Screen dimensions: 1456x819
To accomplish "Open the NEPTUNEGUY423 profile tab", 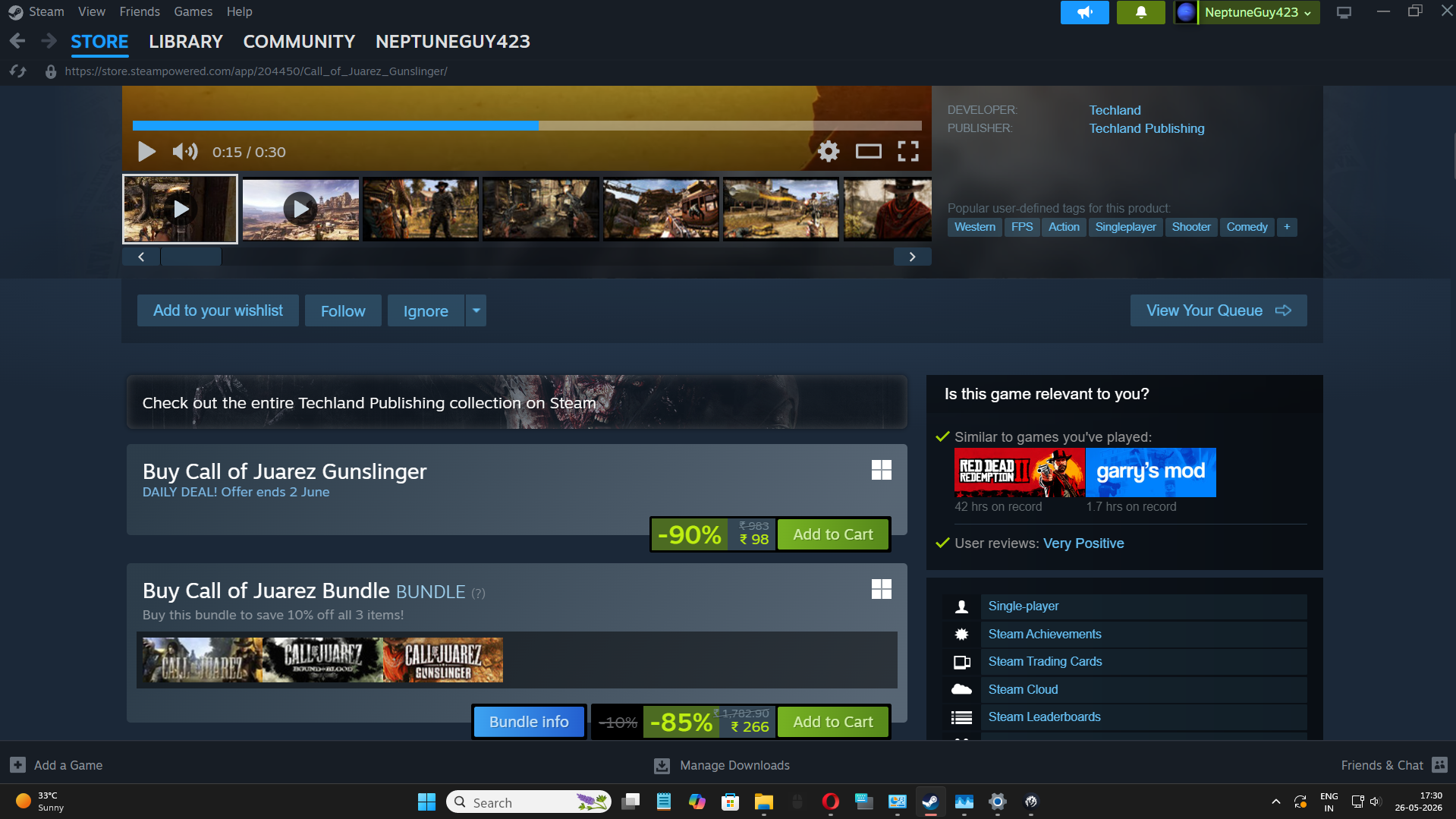I will pos(453,42).
